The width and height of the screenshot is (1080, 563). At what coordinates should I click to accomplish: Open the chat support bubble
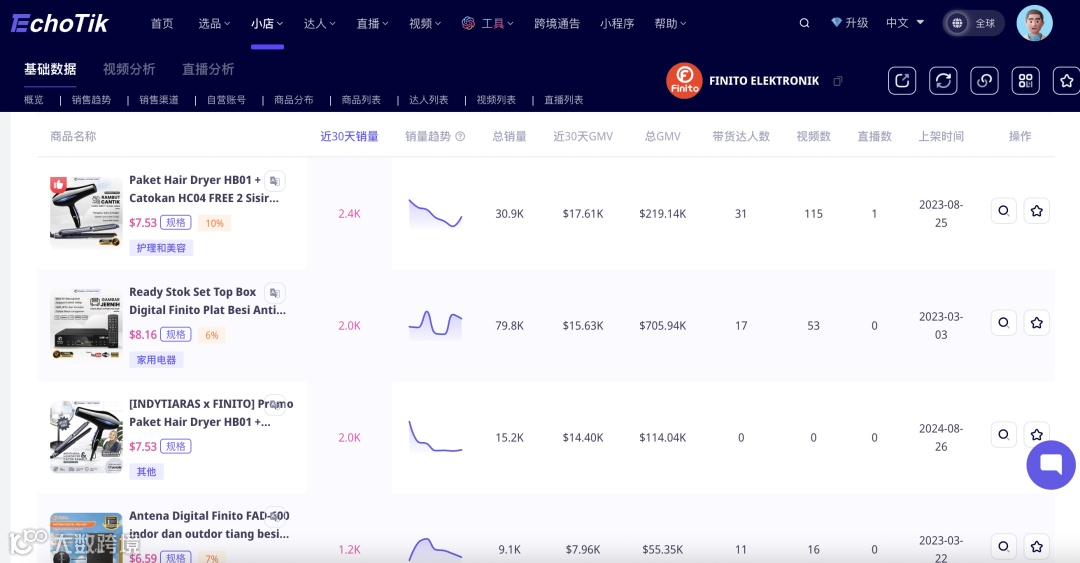point(1050,464)
